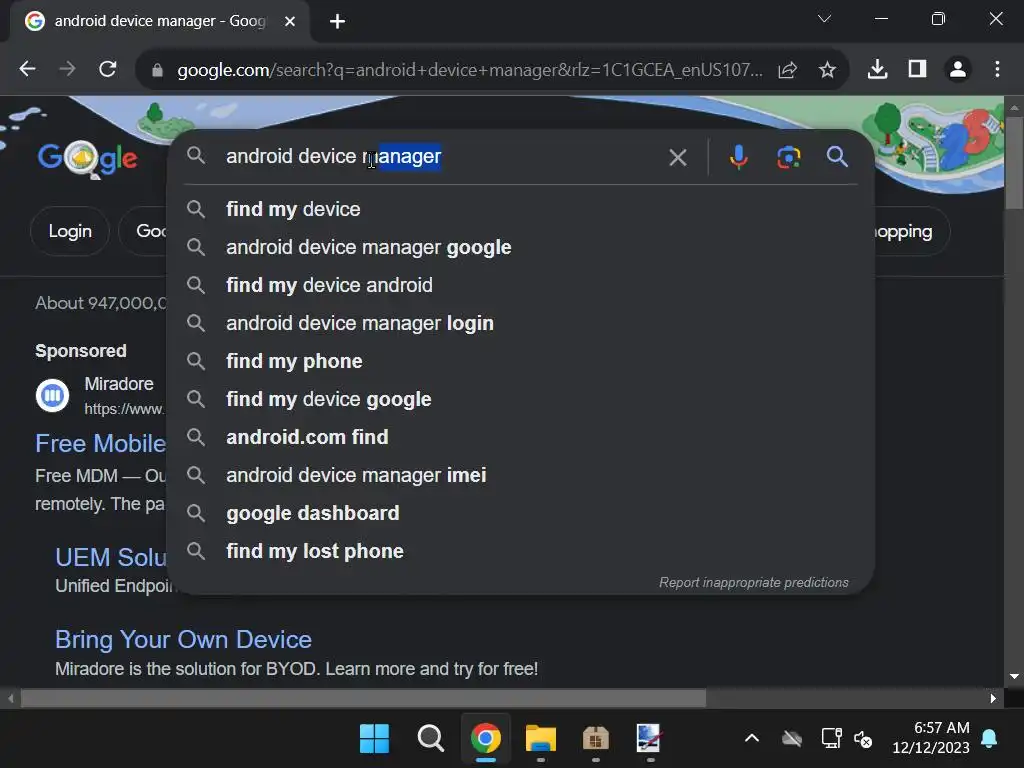Click the Miradore site favicon
The image size is (1024, 768).
(52, 395)
